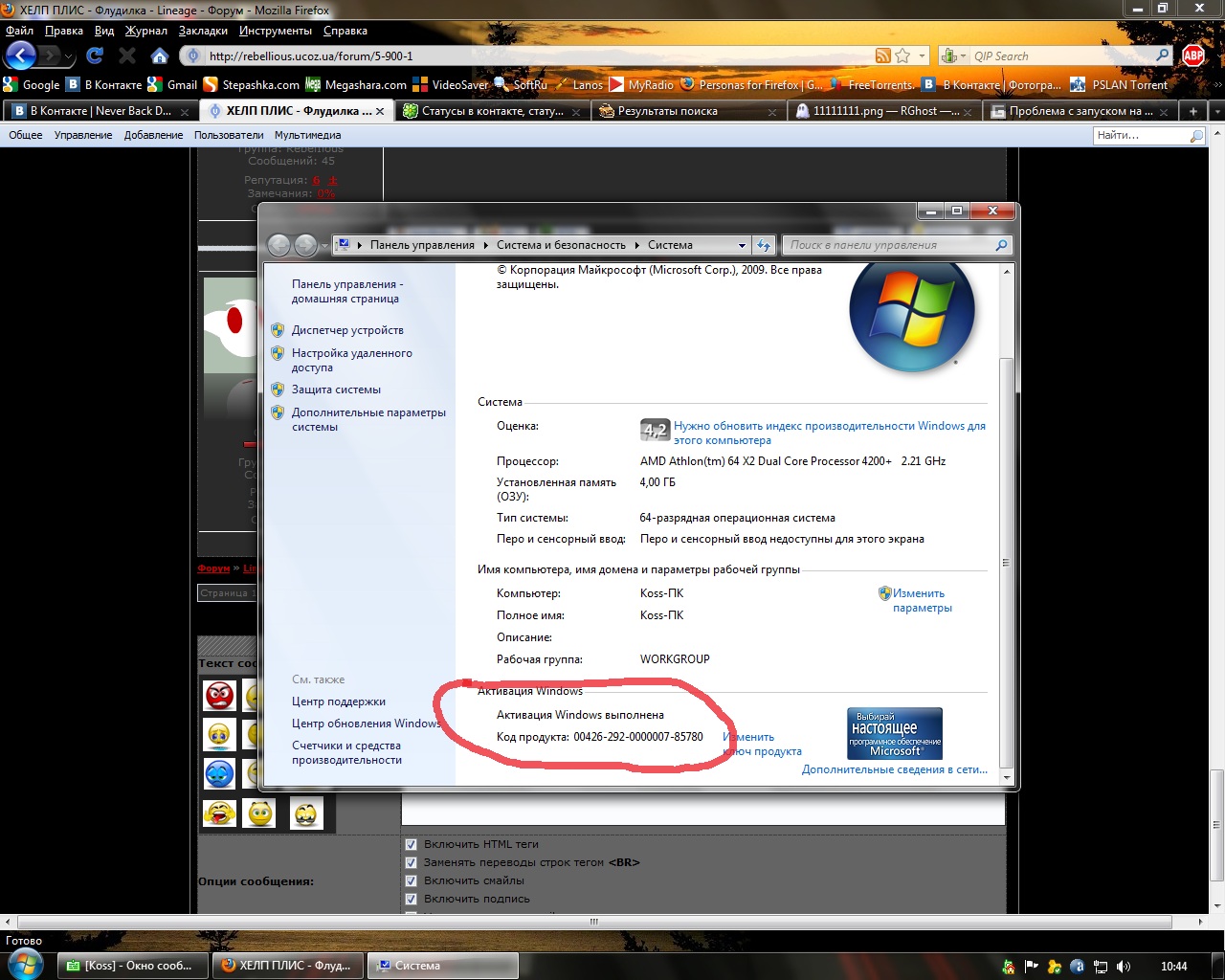Click the browser horizontal scrollbar
The width and height of the screenshot is (1225, 980).
593,922
